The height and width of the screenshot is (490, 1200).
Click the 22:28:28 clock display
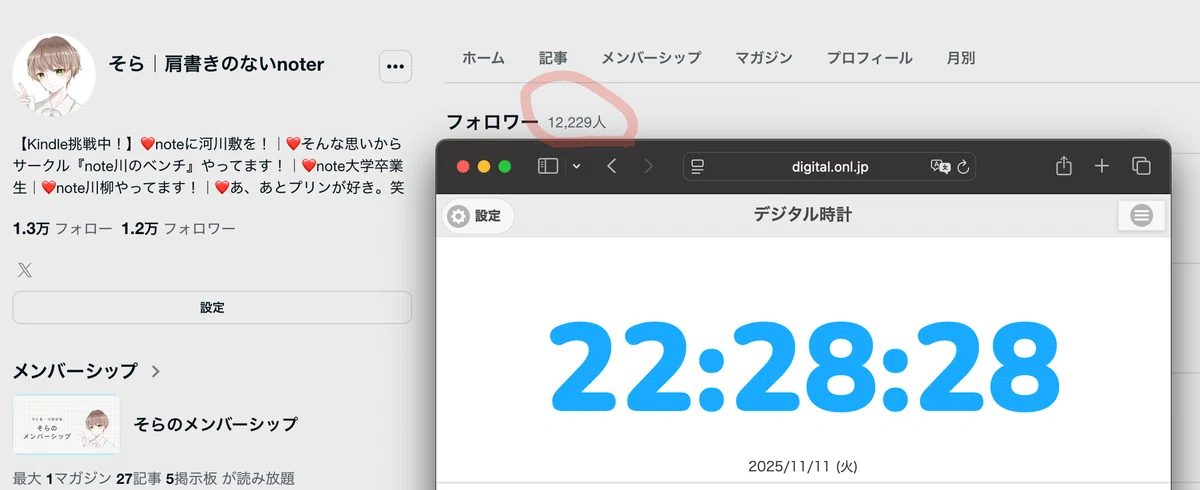(x=804, y=368)
